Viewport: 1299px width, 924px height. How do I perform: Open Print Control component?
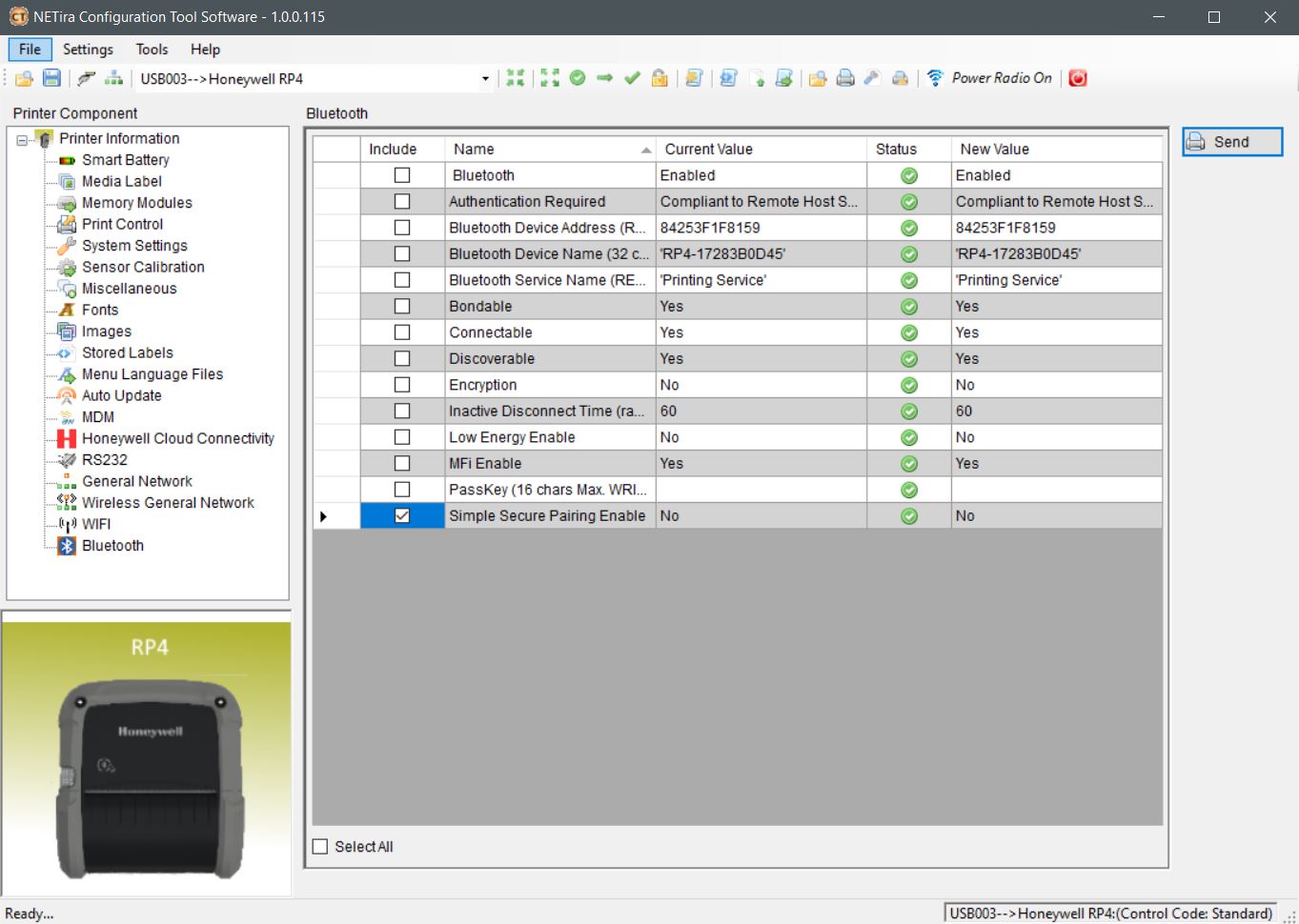click(122, 224)
